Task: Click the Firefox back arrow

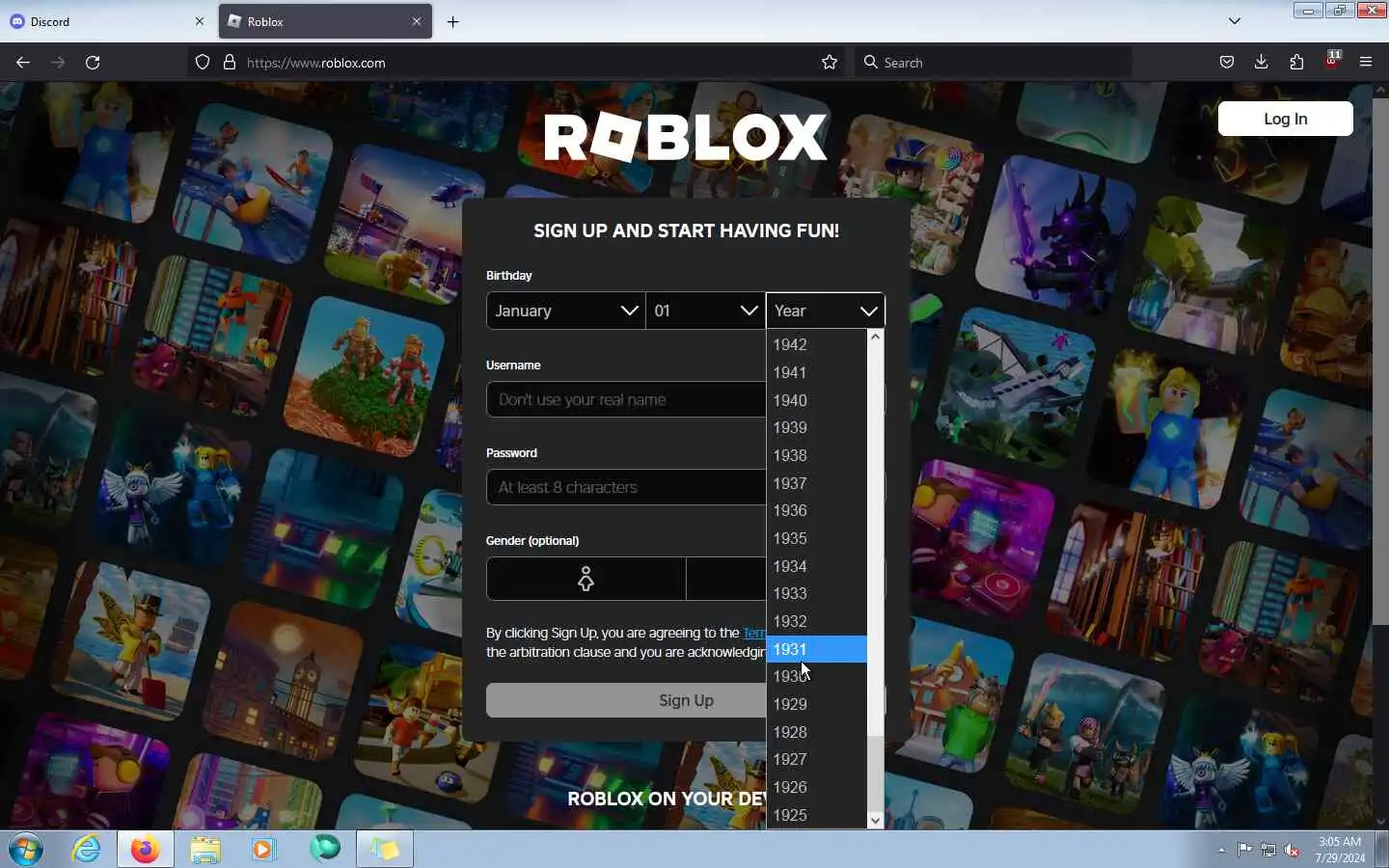Action: [23, 62]
